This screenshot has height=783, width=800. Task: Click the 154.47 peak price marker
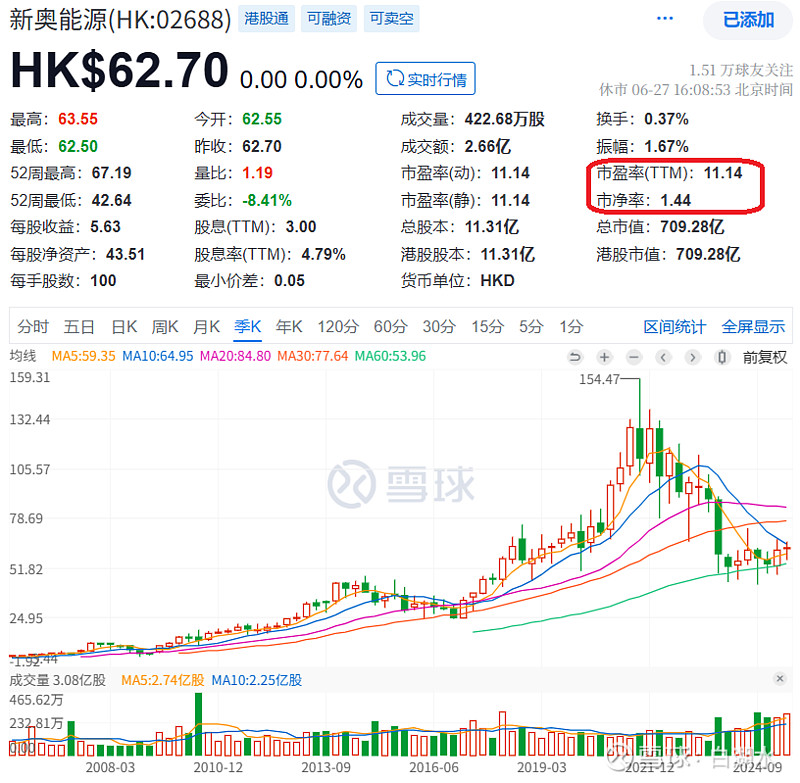(x=599, y=379)
